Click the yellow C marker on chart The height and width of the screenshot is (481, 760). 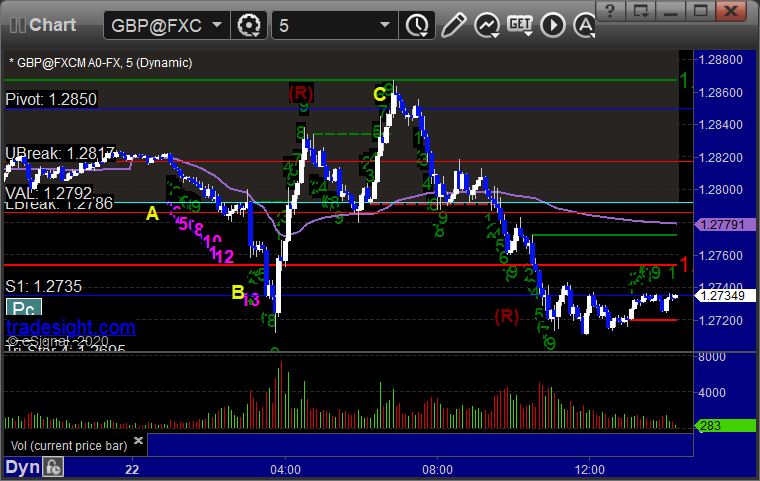380,94
